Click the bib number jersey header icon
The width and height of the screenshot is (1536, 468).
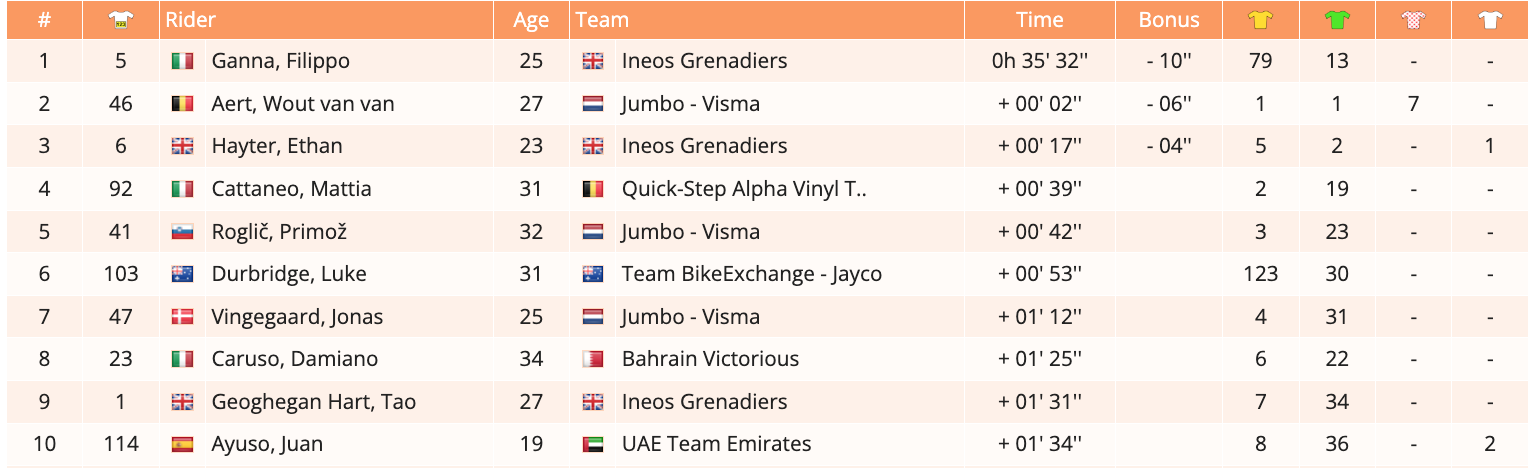coord(120,20)
